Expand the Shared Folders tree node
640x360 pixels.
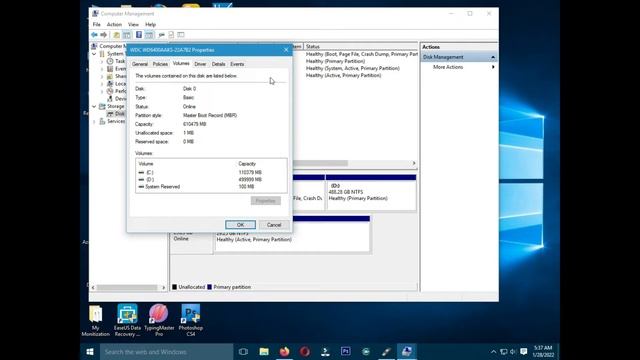click(102, 76)
